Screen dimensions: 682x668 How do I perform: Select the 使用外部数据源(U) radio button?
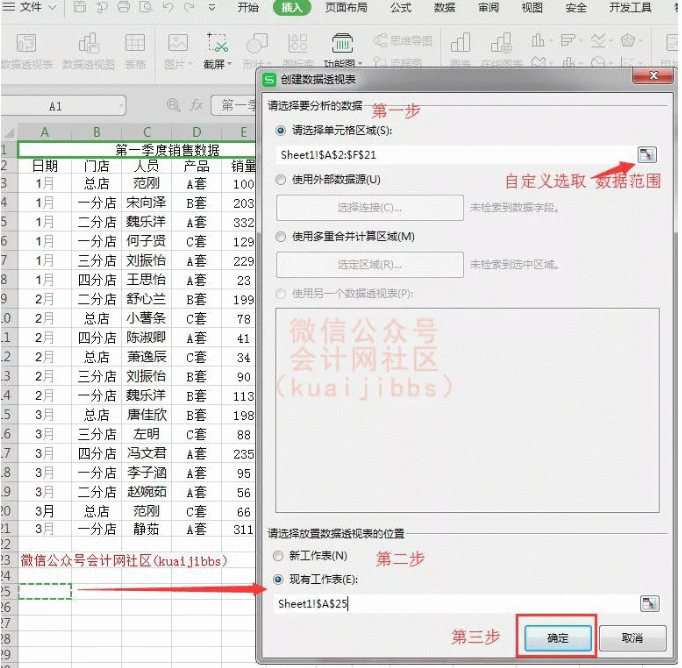click(281, 179)
